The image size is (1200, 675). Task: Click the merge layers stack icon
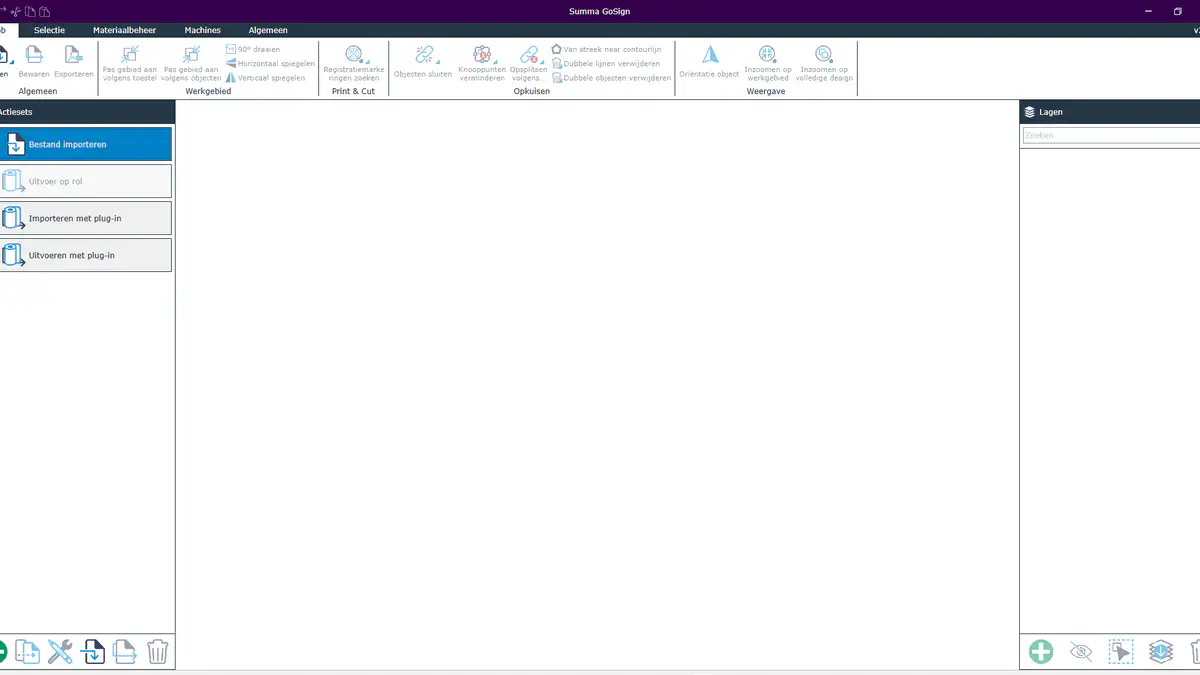tap(1160, 652)
